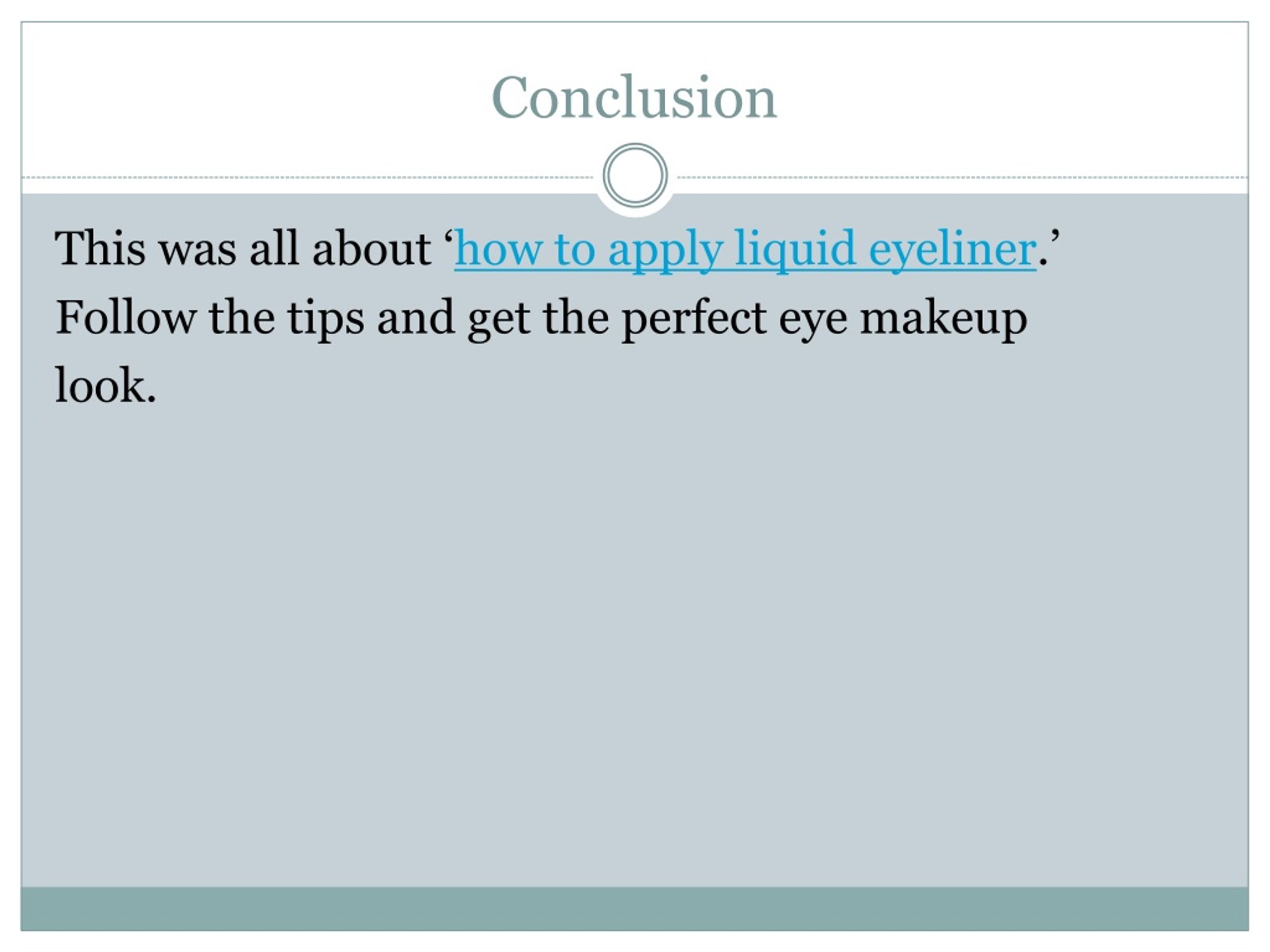Screen dimensions: 1270x952
Task: Select the 'Conclusion' slide title
Action: pos(635,98)
